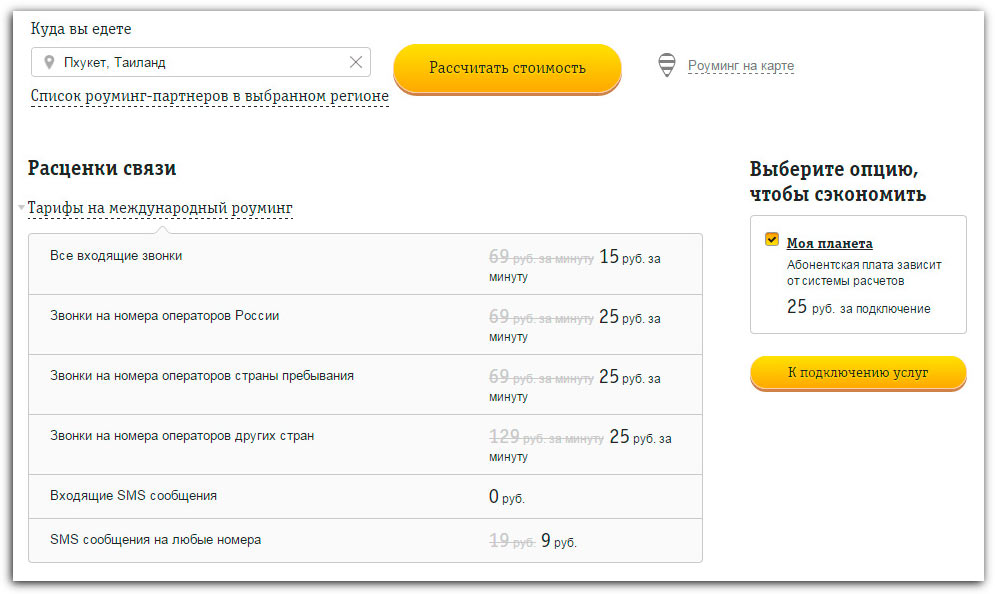Collapse the international roaming tariffs triangle
The image size is (995, 594).
pyautogui.click(x=21, y=208)
